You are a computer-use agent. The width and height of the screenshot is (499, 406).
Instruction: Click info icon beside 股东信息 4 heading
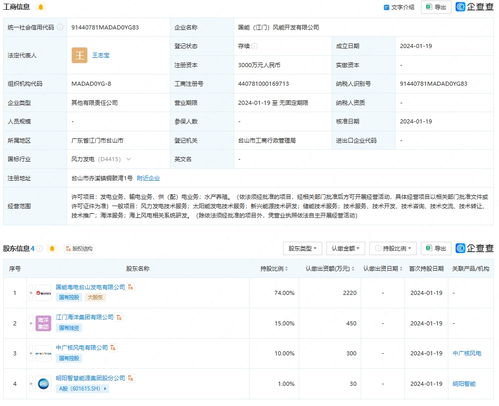coord(40,248)
